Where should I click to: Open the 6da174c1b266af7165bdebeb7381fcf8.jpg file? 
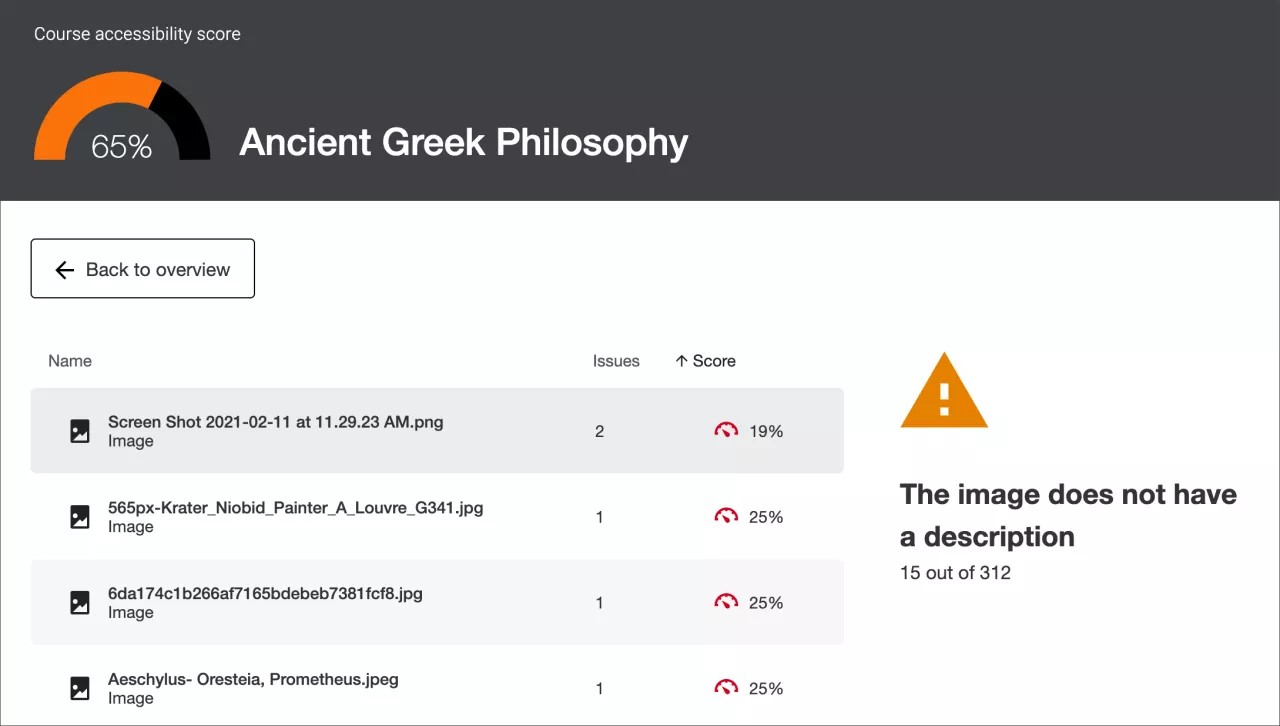(x=265, y=593)
